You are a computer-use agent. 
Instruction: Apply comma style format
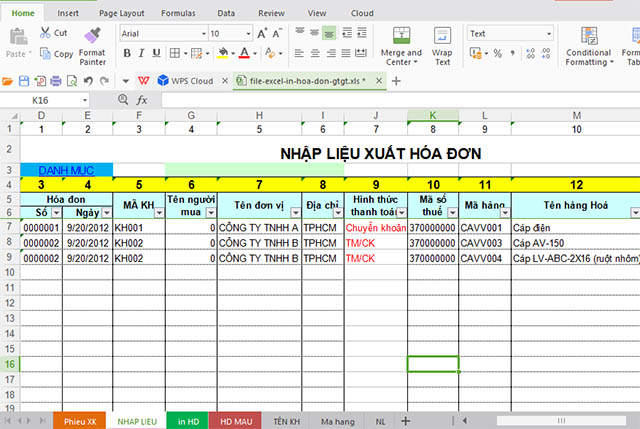click(x=513, y=53)
